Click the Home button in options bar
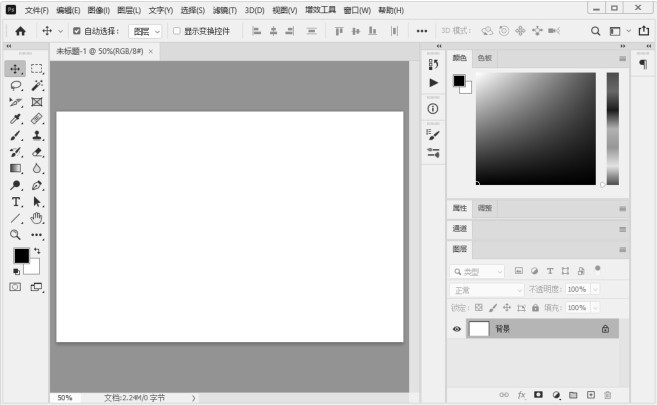Image resolution: width=657 pixels, height=405 pixels. pos(20,31)
